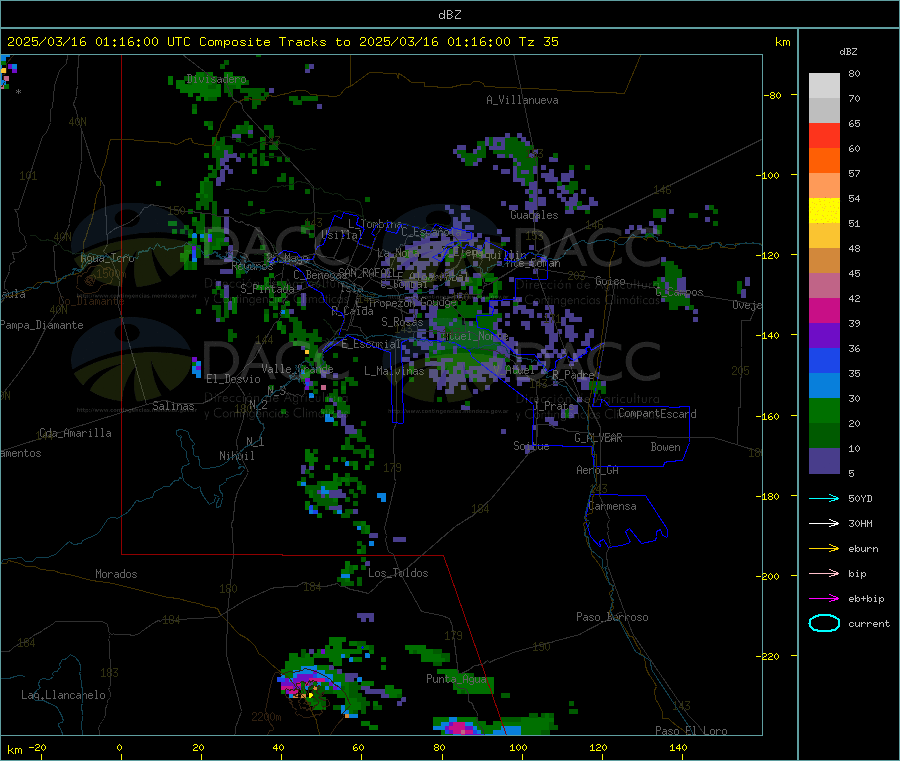The image size is (900, 761).
Task: Click the white 30HM arrow in the legend
Action: pyautogui.click(x=824, y=523)
